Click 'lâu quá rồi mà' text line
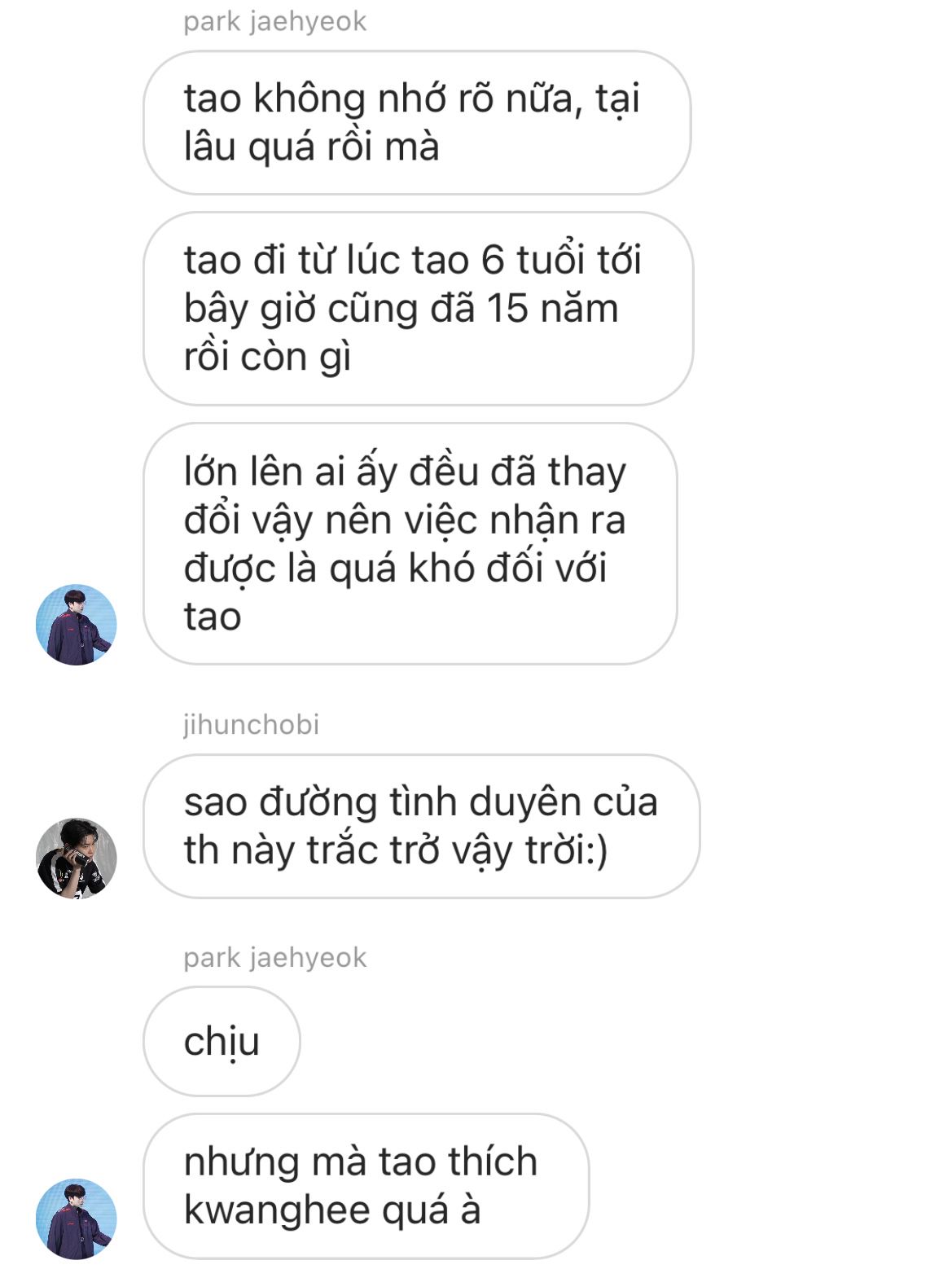 pos(311,147)
